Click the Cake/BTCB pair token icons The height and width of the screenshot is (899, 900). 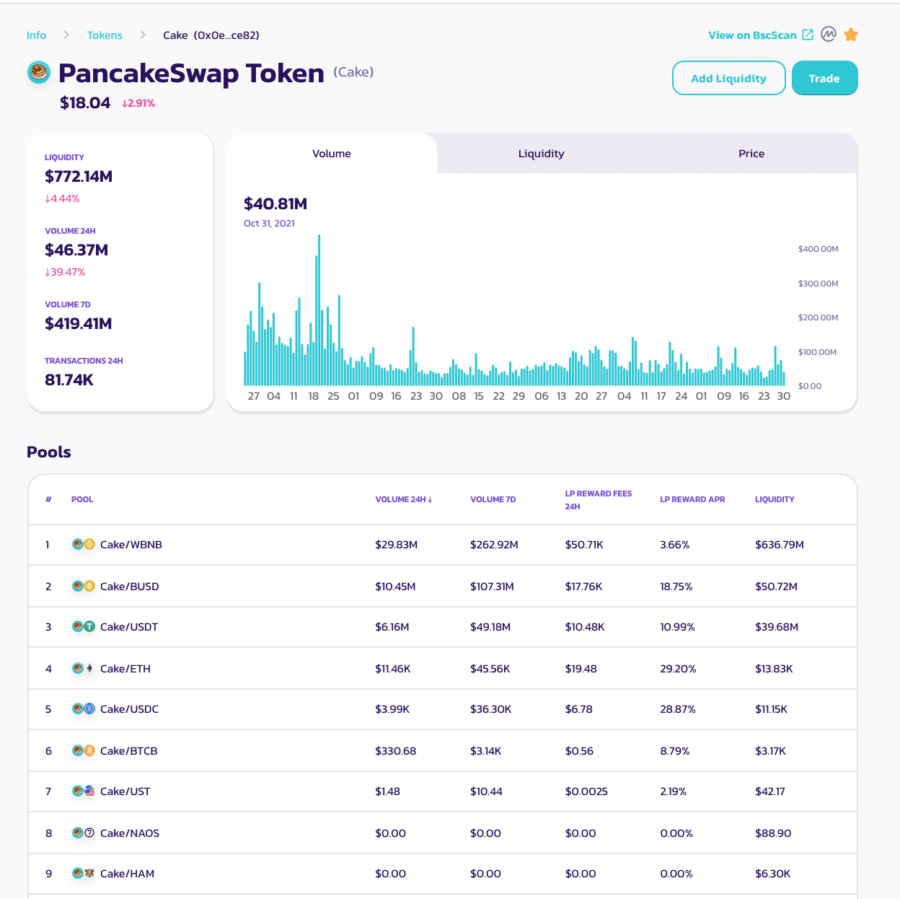tap(83, 750)
